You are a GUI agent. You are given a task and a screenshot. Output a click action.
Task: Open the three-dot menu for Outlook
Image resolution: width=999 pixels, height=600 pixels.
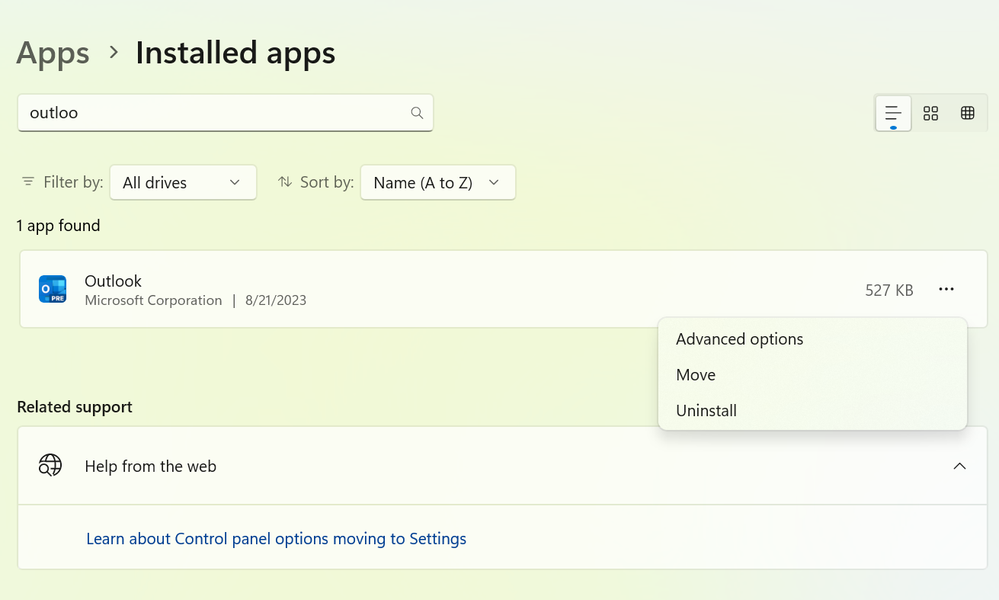(x=946, y=289)
